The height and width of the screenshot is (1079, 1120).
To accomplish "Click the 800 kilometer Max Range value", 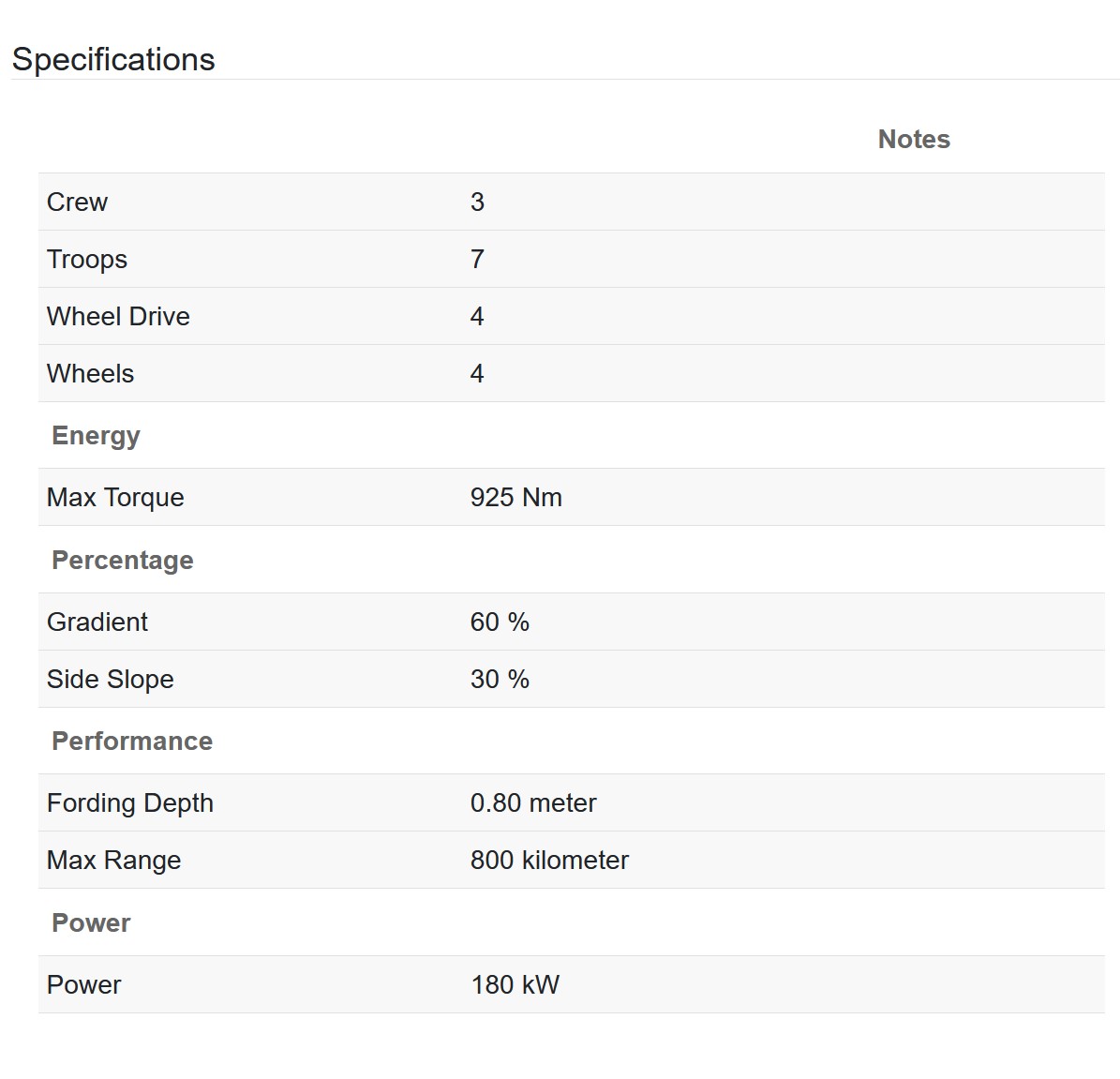I will coord(549,861).
